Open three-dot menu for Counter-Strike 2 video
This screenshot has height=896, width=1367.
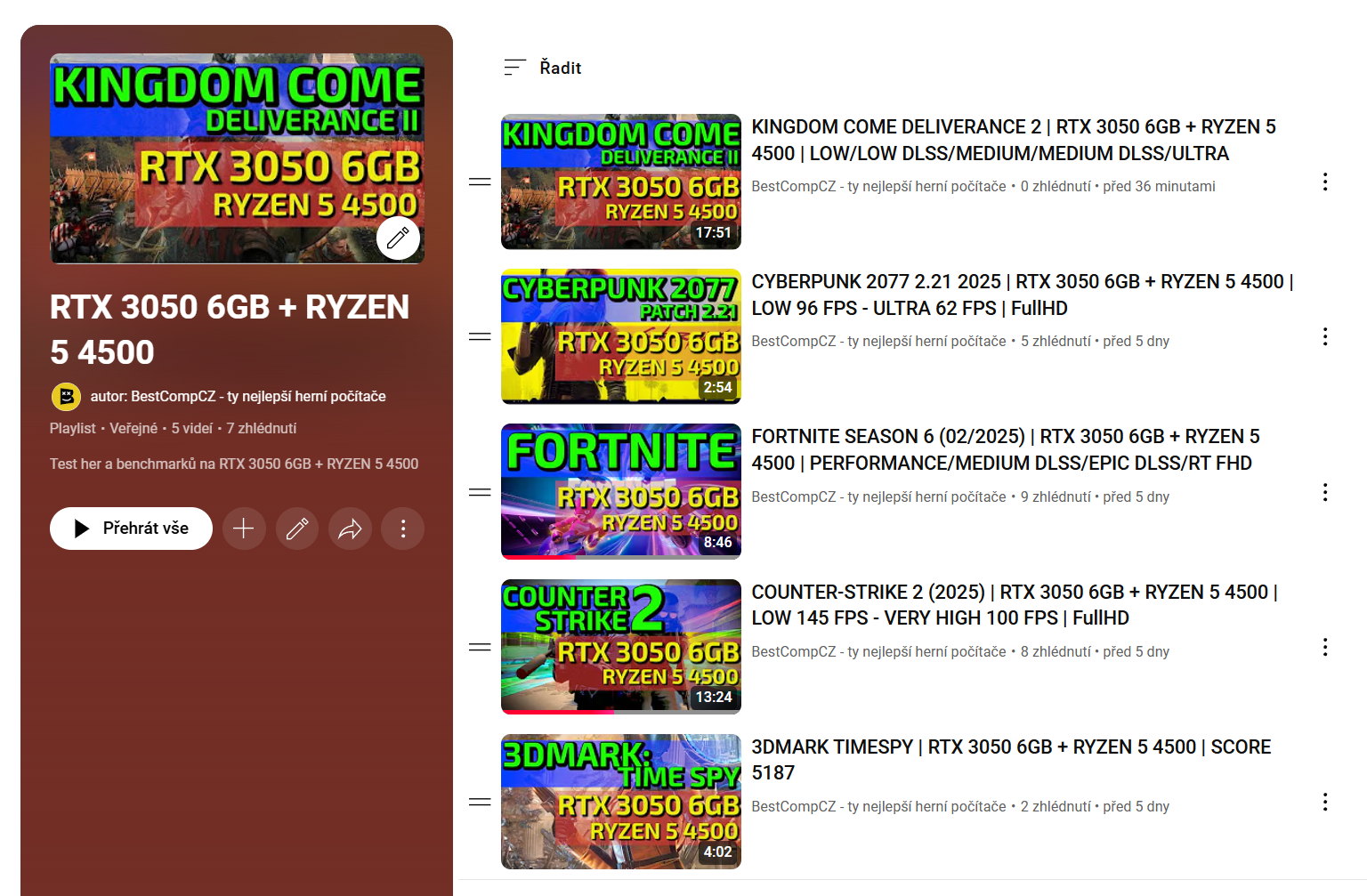tap(1325, 647)
